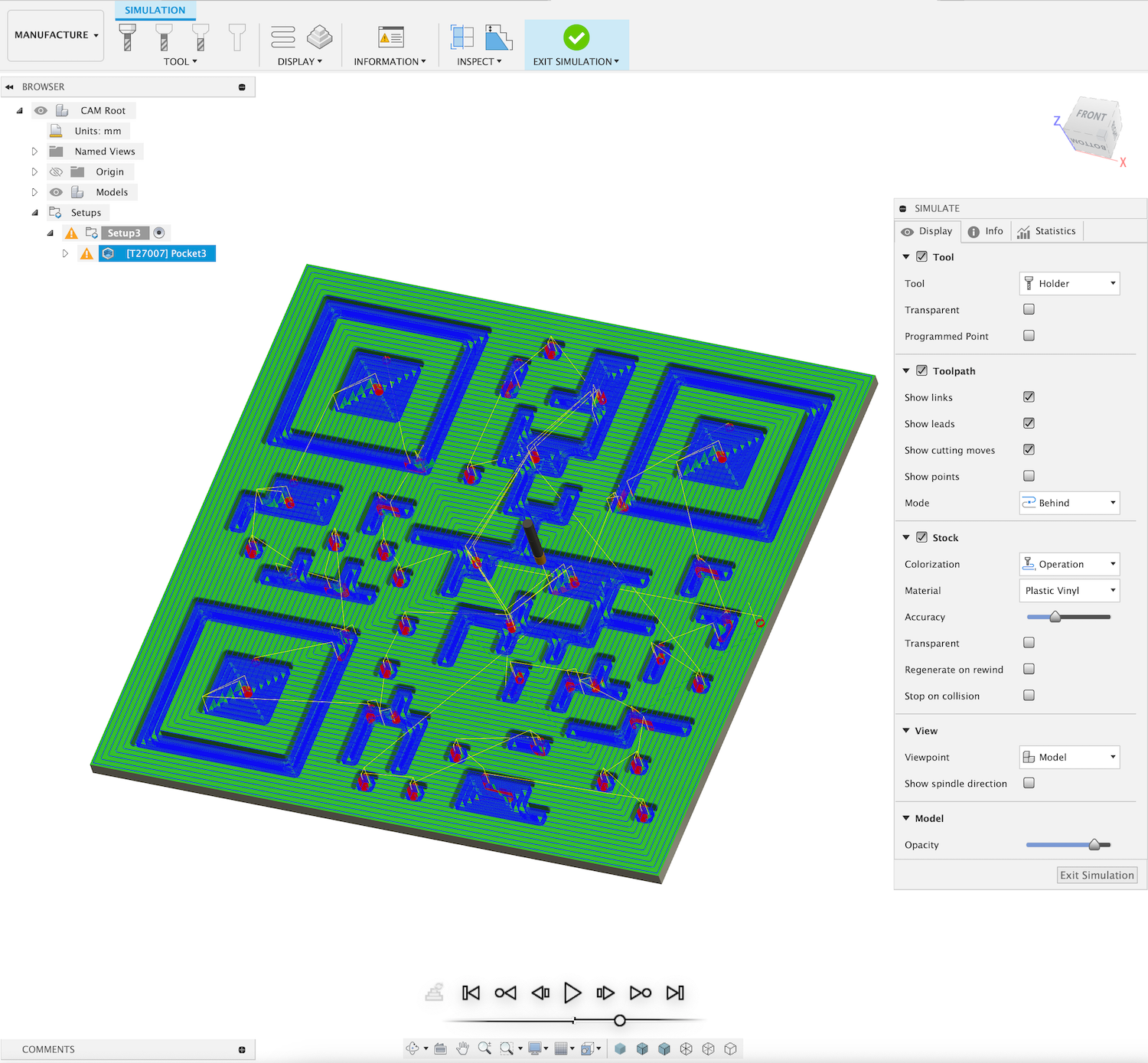Expand the Named Views tree node
The height and width of the screenshot is (1063, 1148).
(x=34, y=152)
